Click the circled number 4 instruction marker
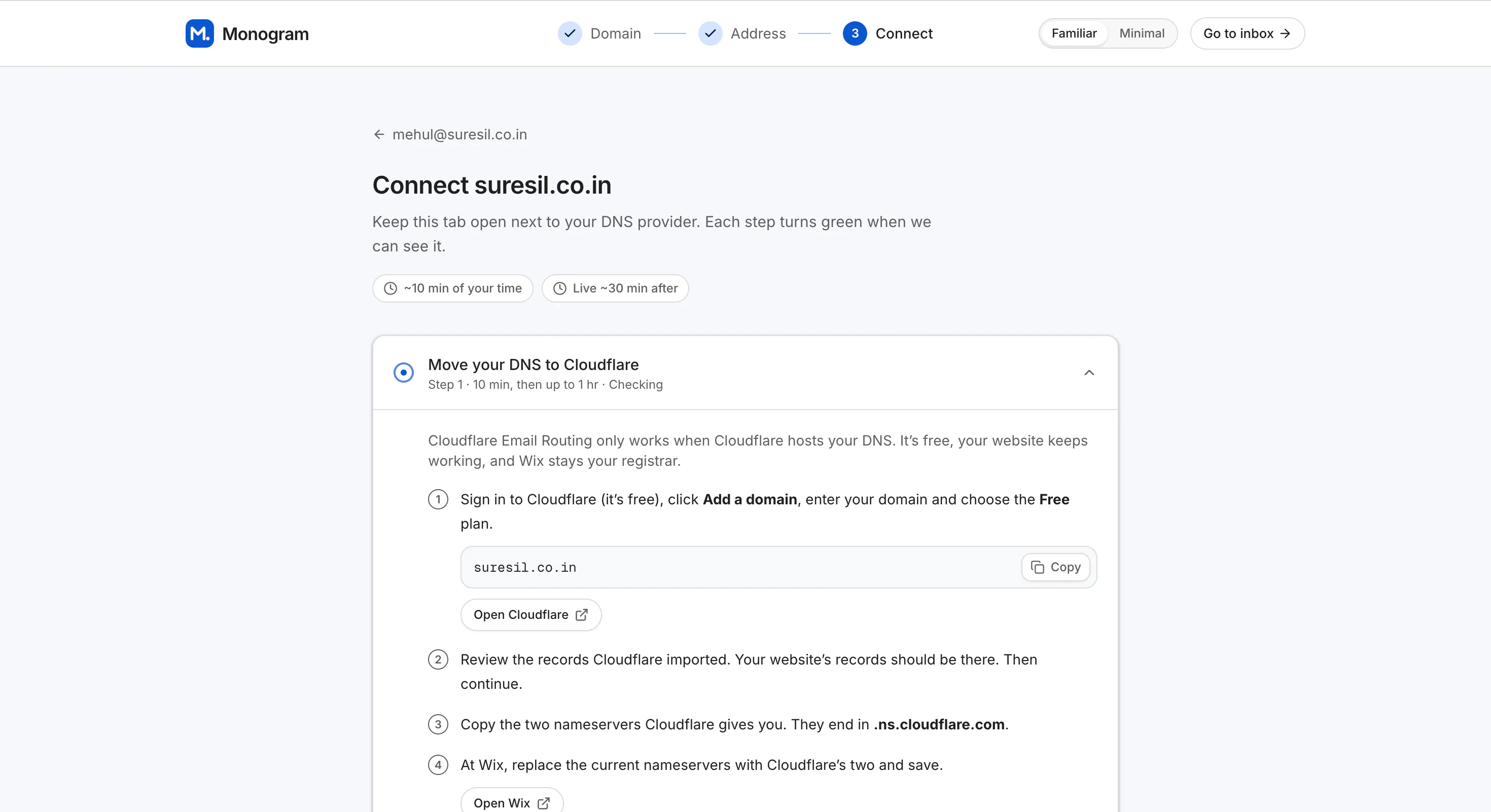The width and height of the screenshot is (1491, 812). pos(438,765)
